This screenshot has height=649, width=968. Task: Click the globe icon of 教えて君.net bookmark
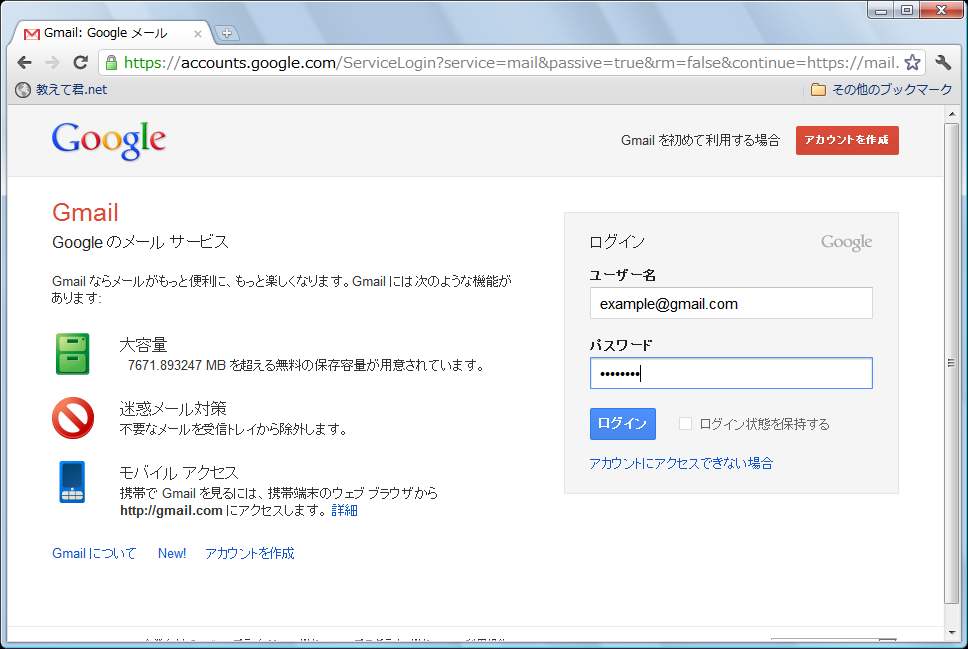click(x=23, y=90)
